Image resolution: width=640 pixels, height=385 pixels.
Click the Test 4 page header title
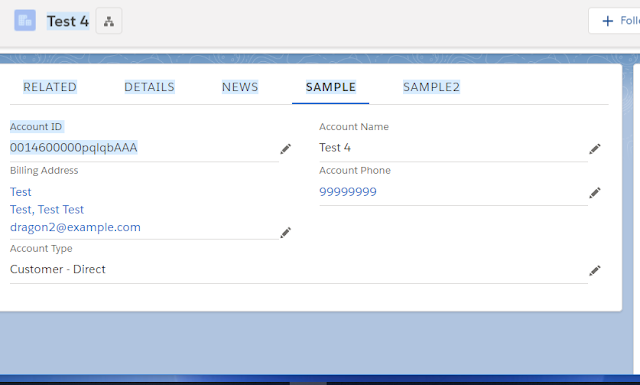point(68,21)
